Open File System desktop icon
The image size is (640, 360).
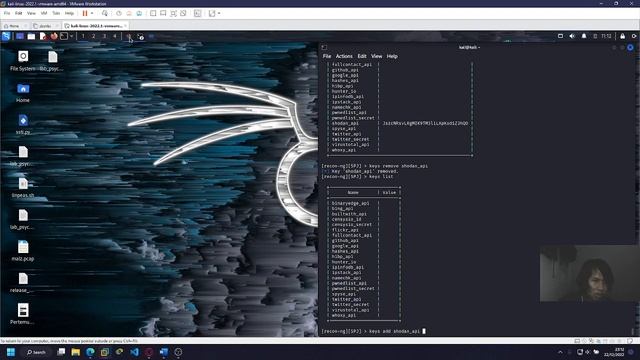23,60
